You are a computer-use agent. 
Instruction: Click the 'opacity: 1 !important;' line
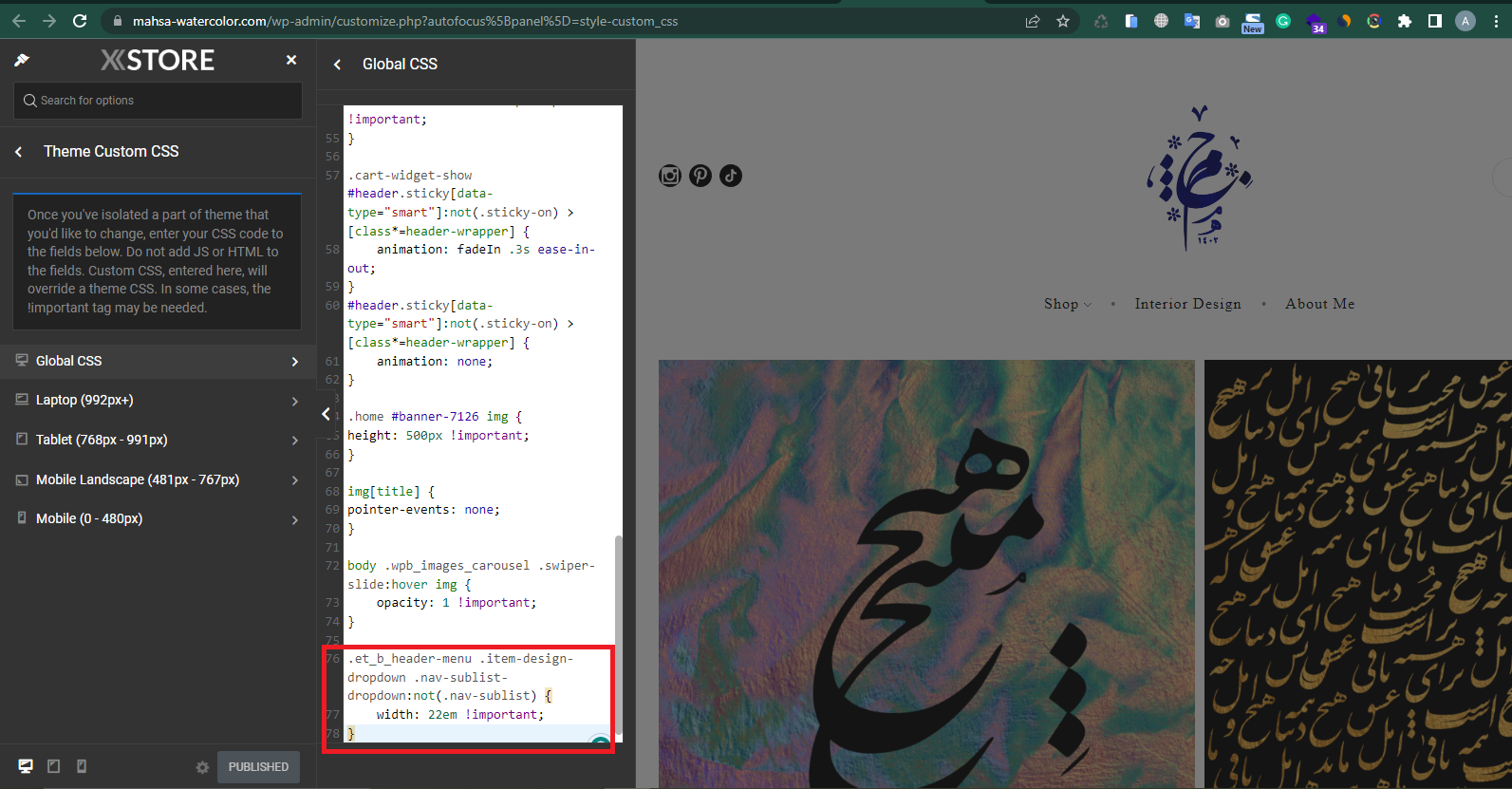point(457,603)
